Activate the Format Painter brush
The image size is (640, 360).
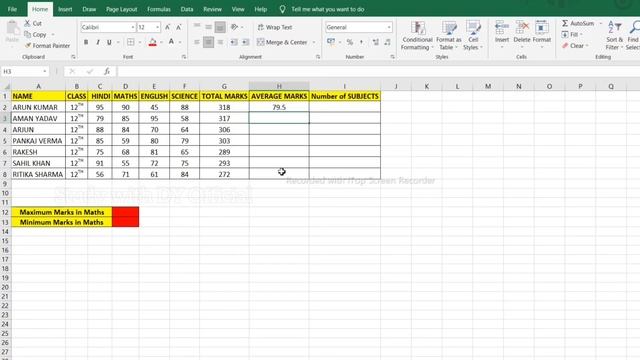tap(28, 46)
